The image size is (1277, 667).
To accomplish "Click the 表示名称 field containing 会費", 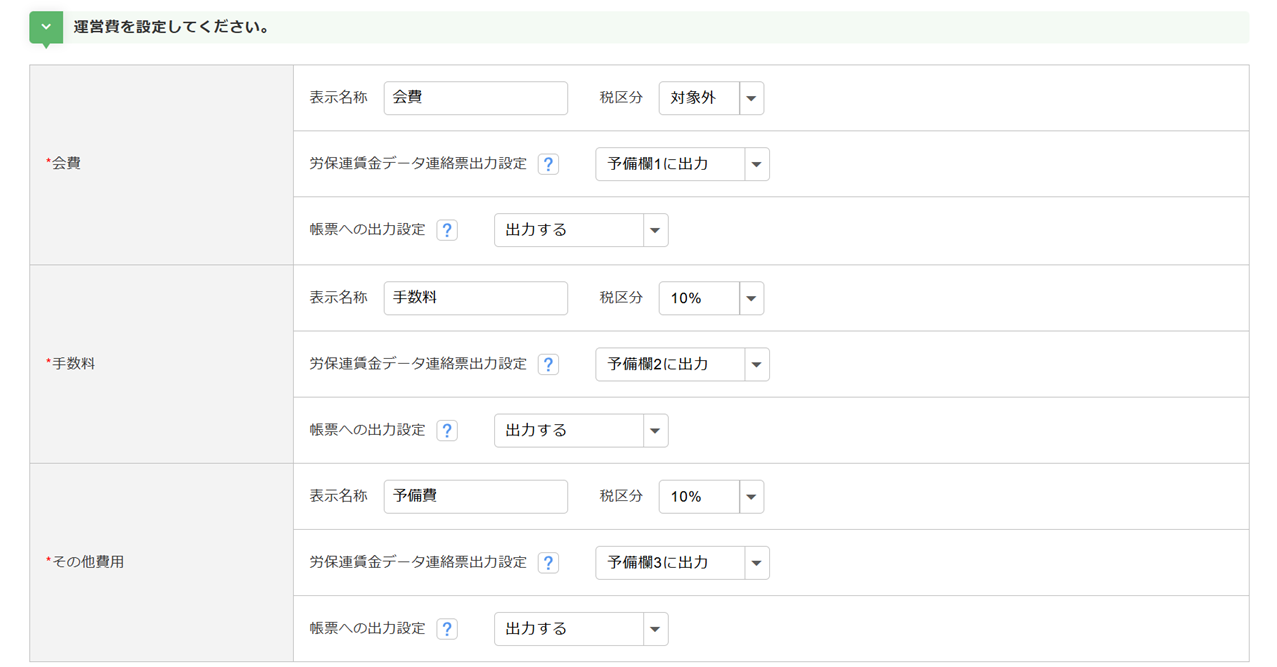I will [x=475, y=98].
